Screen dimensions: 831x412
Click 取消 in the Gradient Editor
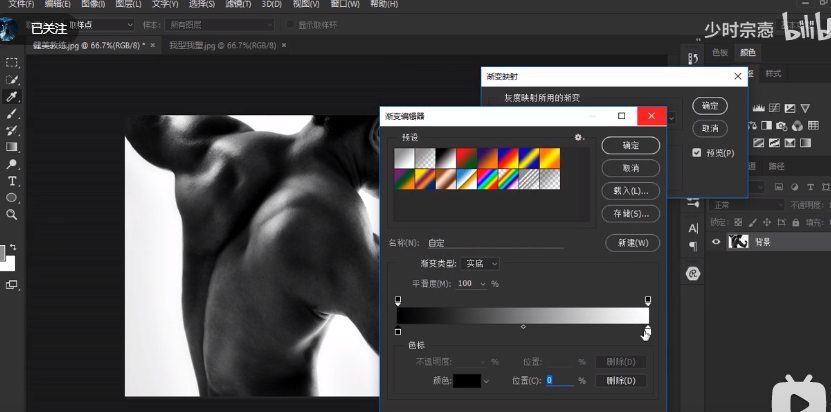click(x=631, y=168)
